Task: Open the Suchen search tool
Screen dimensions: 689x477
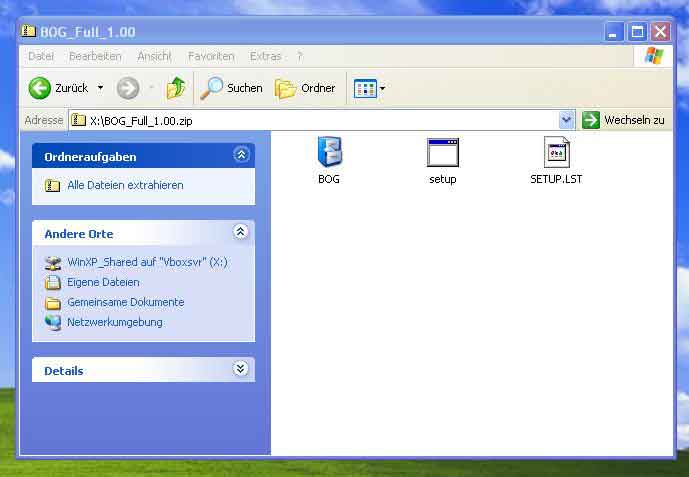Action: tap(231, 88)
